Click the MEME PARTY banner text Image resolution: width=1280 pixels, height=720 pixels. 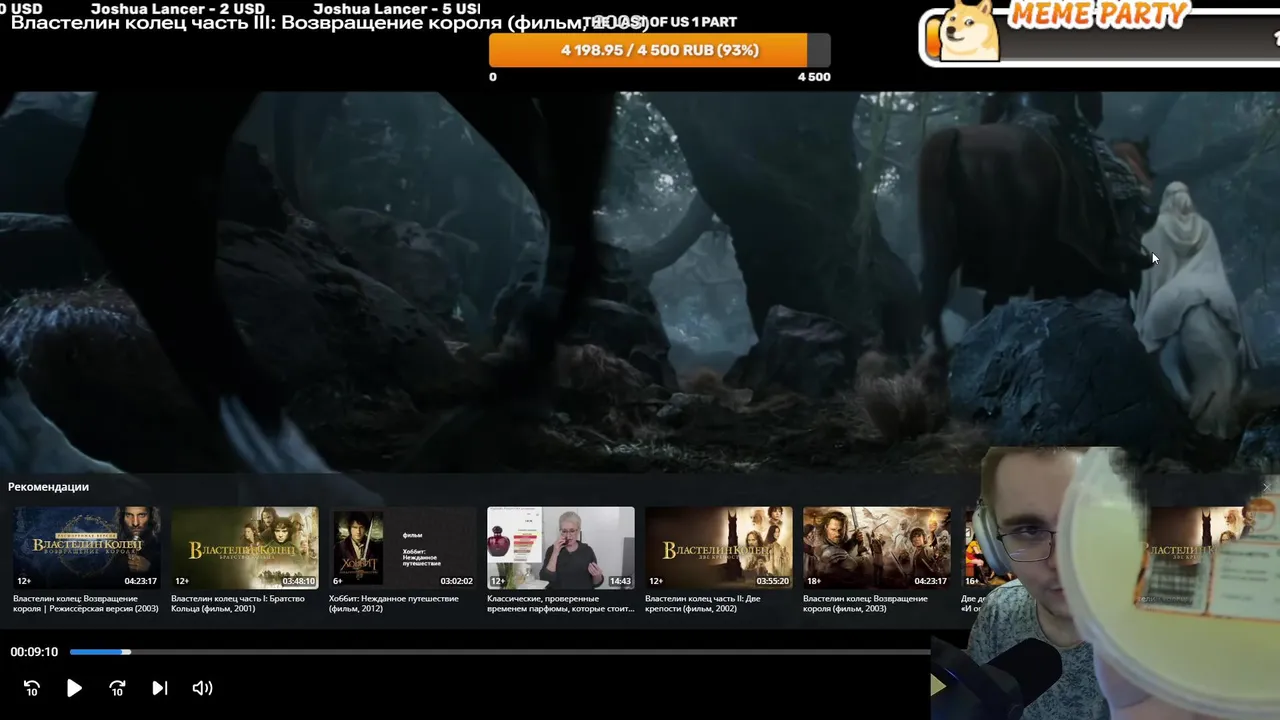(1098, 14)
